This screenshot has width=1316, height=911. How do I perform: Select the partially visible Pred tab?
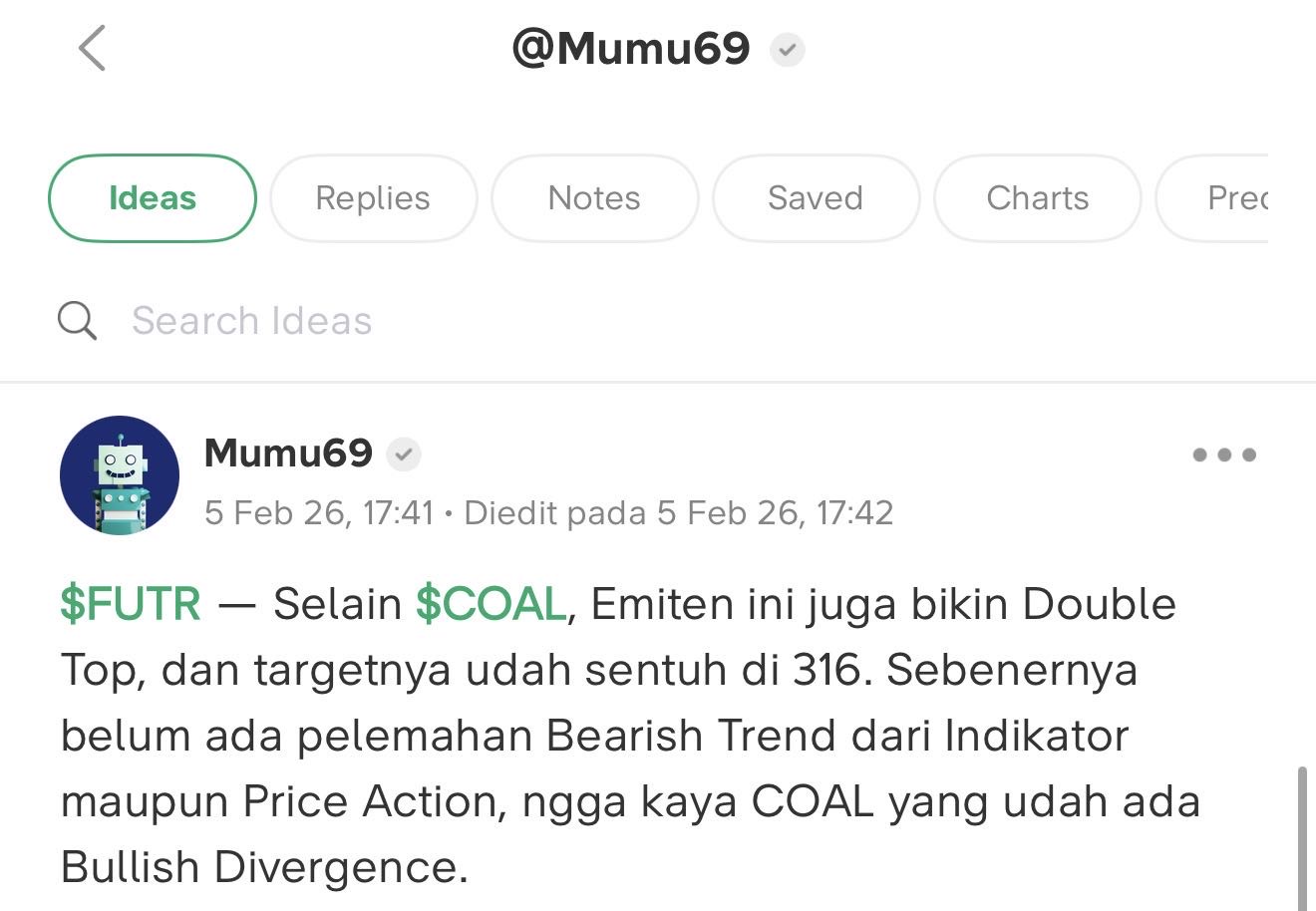[x=1234, y=198]
